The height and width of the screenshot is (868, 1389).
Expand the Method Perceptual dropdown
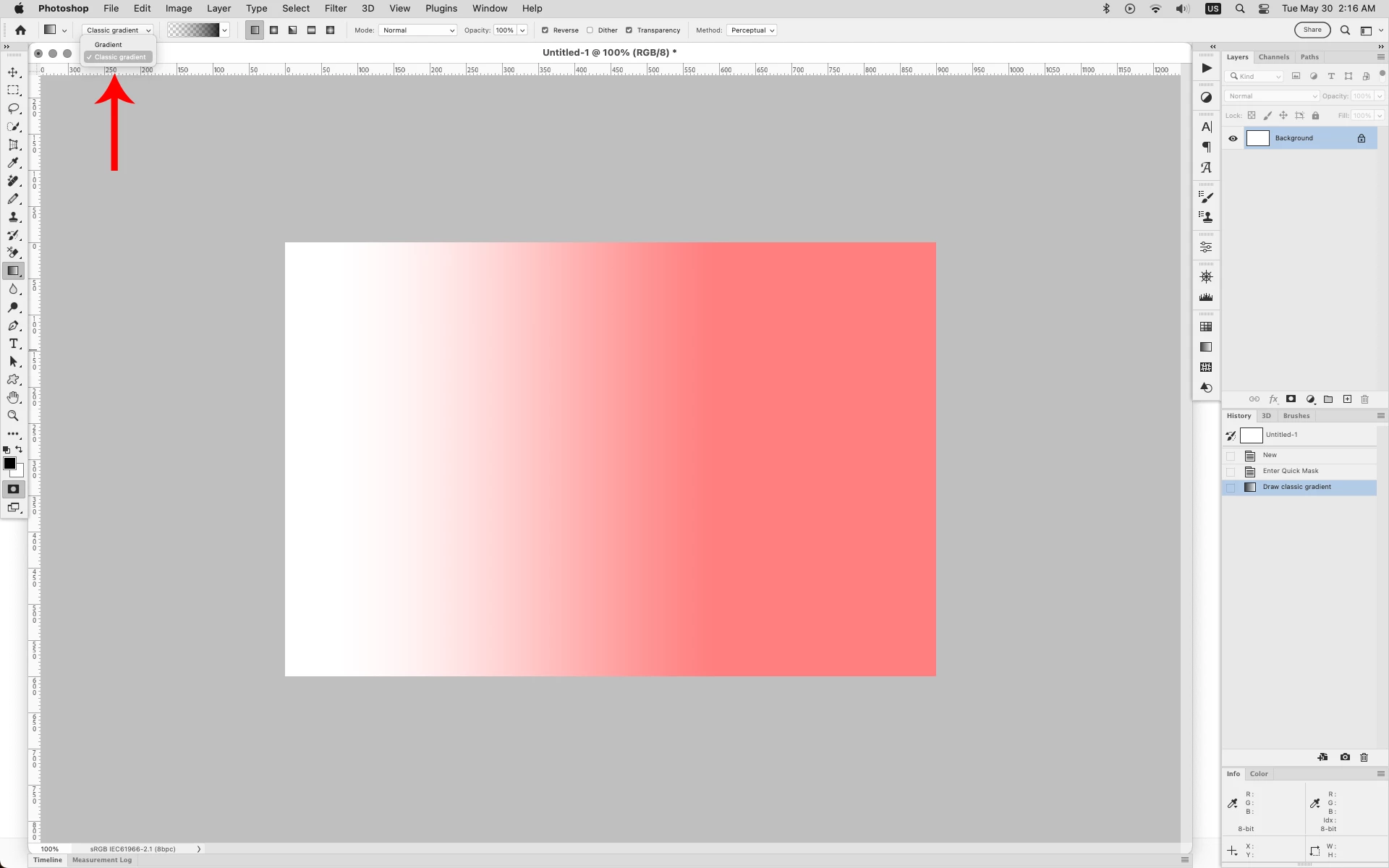pyautogui.click(x=752, y=30)
